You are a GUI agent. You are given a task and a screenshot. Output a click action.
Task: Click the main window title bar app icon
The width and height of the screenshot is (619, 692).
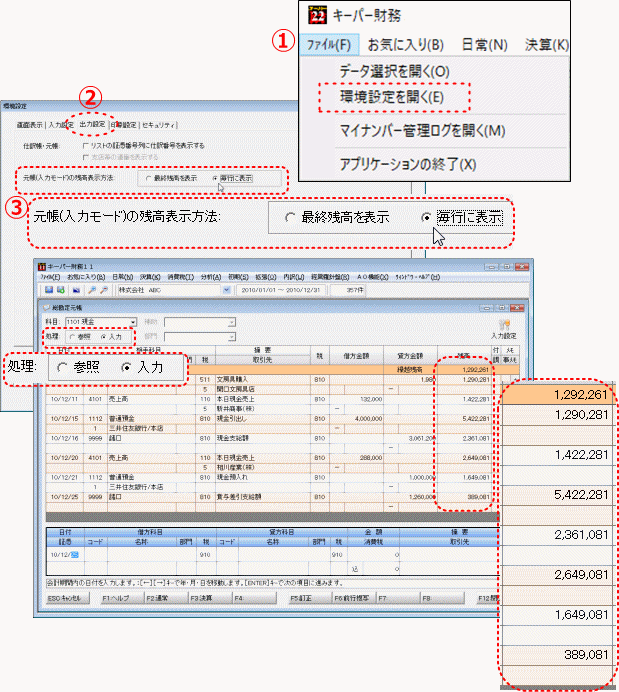tap(42, 267)
